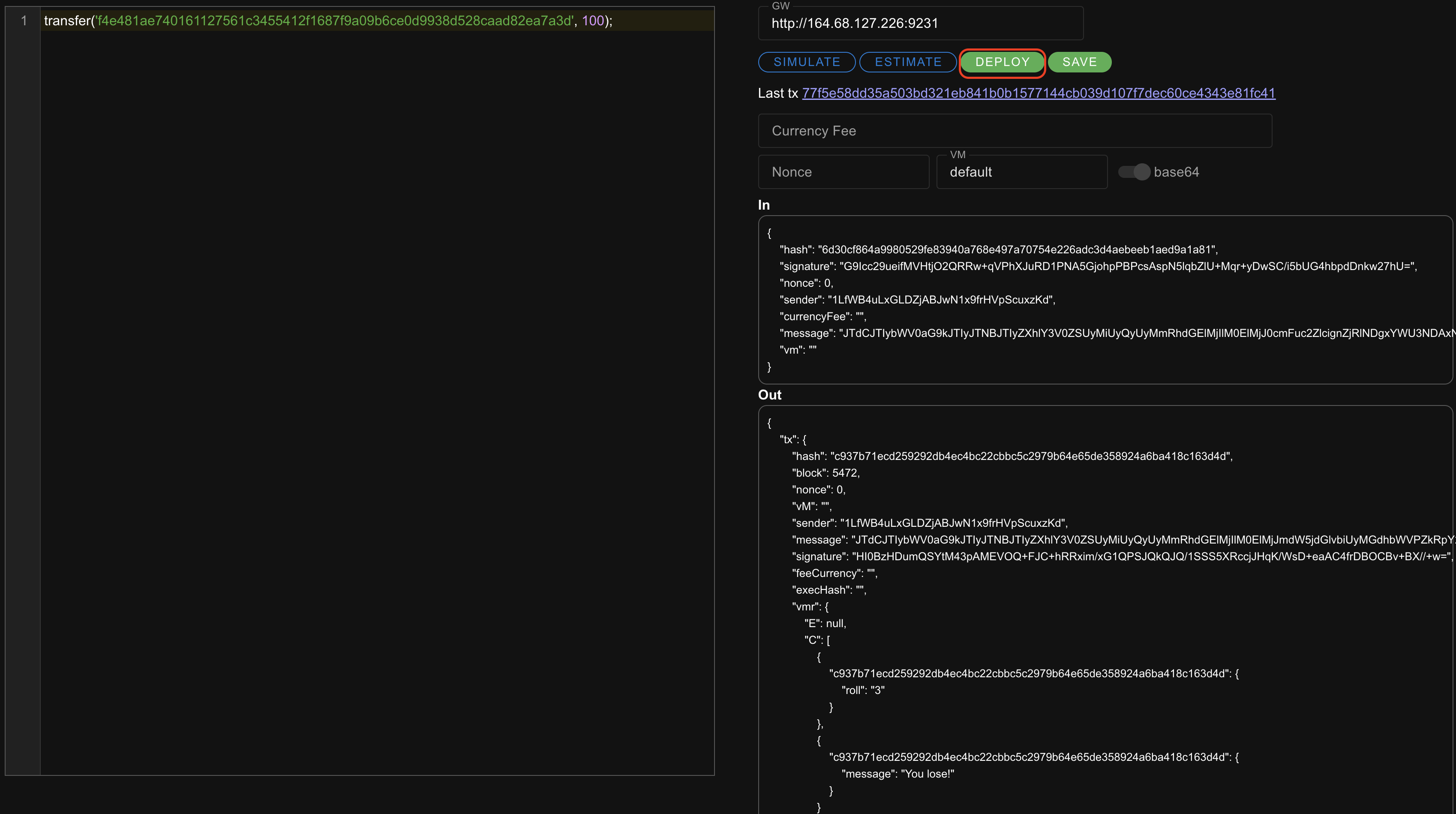Click the SIMULATE button
The width and height of the screenshot is (1456, 814).
(x=807, y=62)
